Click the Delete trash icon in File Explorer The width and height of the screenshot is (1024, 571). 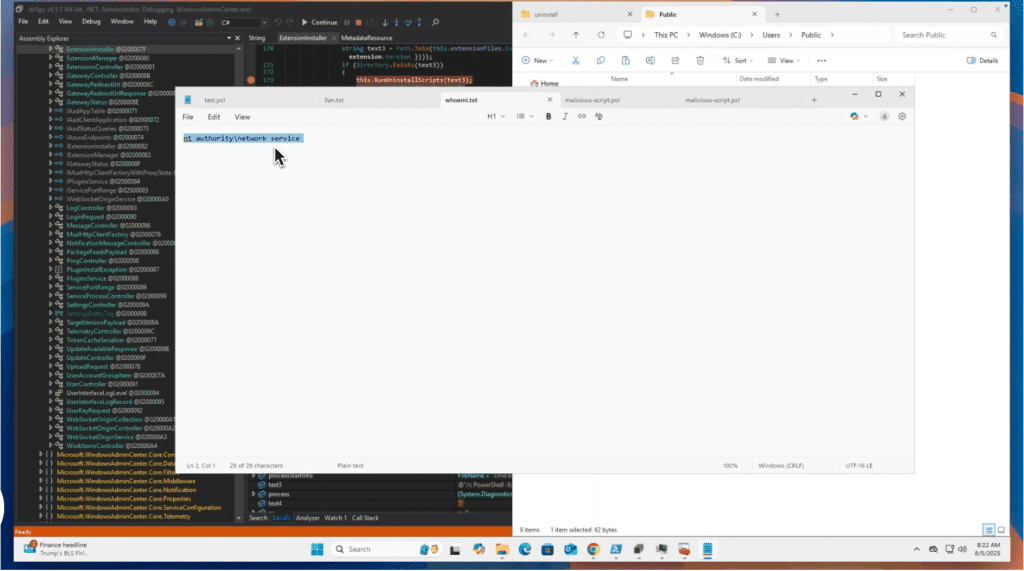pos(700,60)
